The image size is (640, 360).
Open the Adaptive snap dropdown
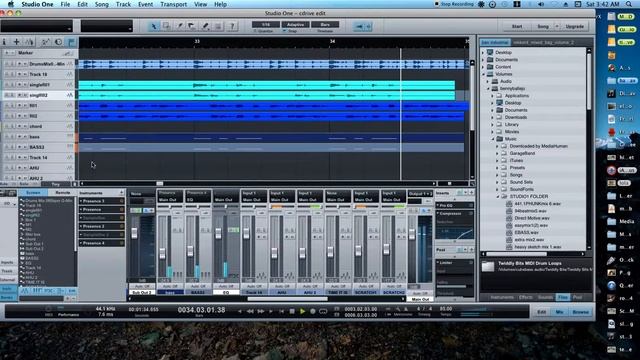[x=295, y=24]
